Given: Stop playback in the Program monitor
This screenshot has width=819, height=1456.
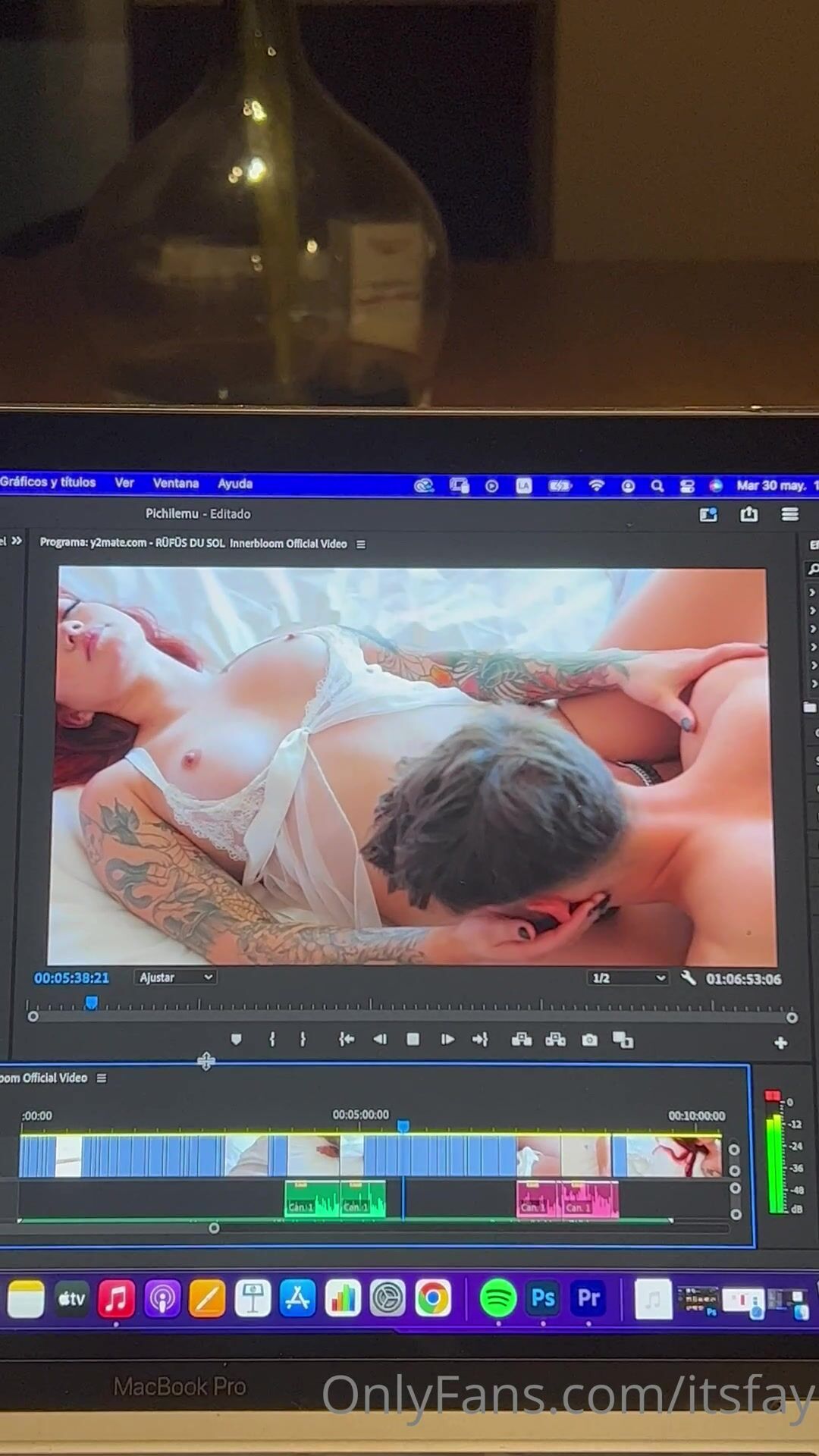Looking at the screenshot, I should [x=413, y=1039].
